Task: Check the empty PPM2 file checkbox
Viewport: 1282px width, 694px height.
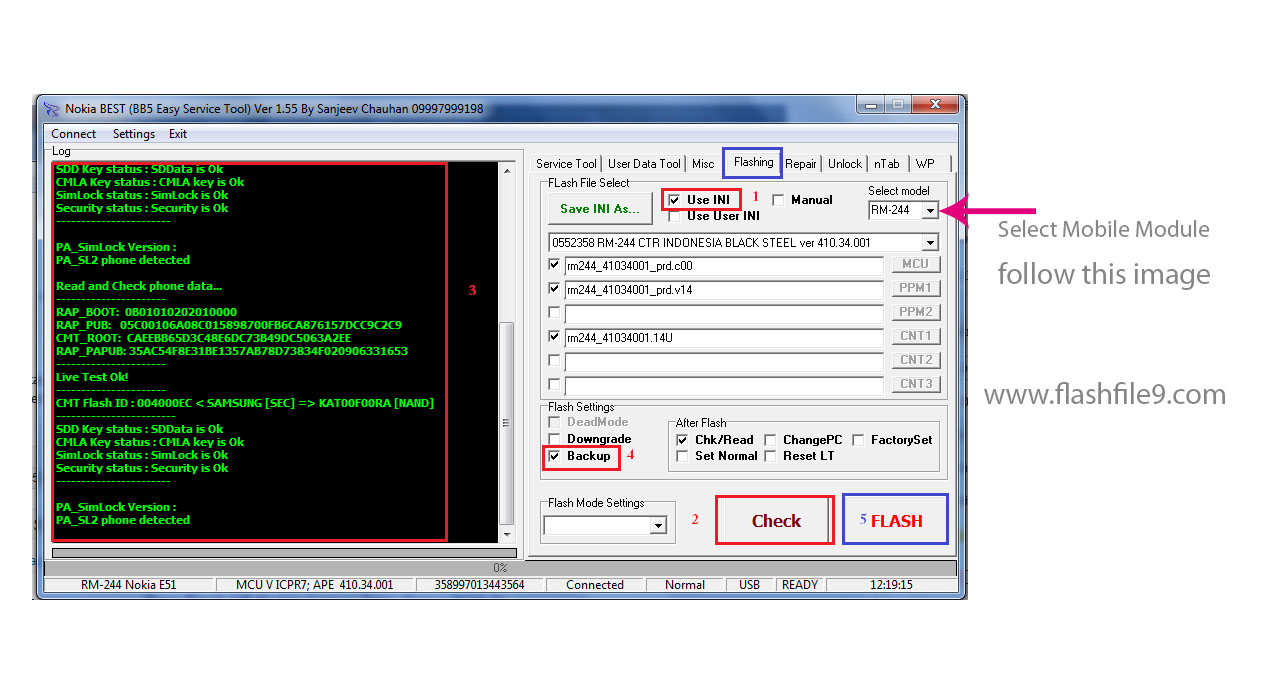Action: (x=554, y=313)
